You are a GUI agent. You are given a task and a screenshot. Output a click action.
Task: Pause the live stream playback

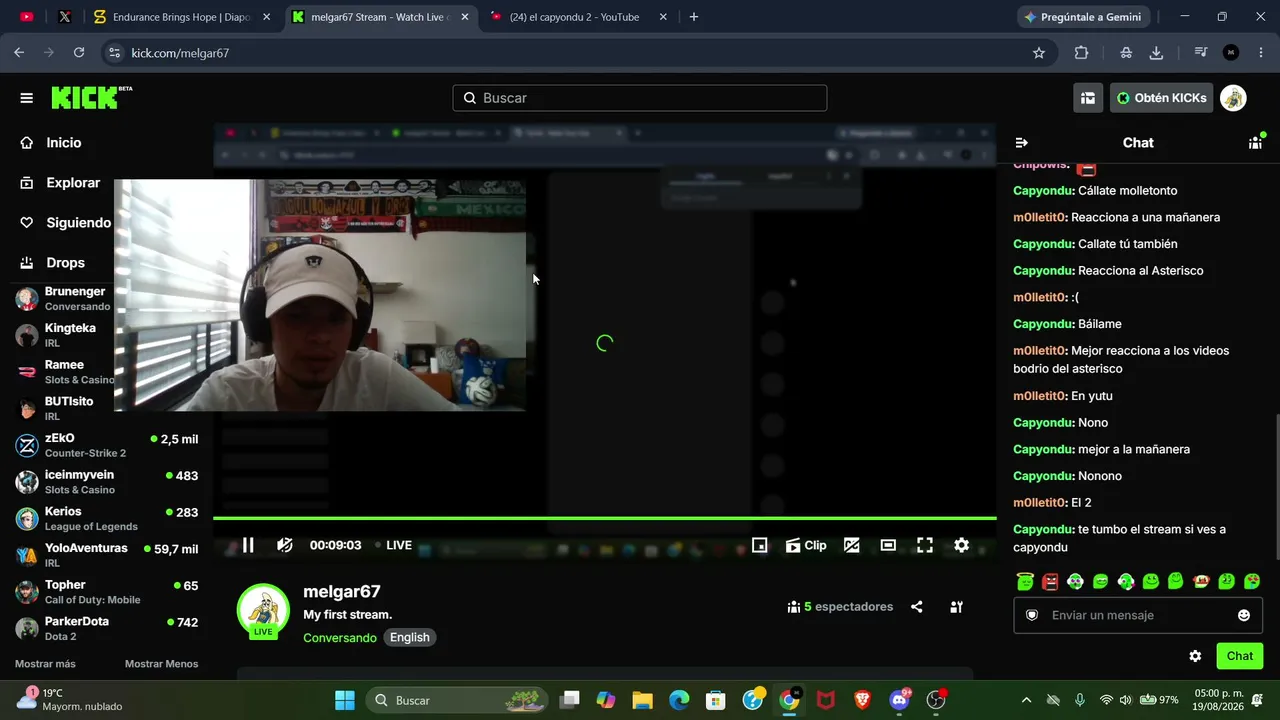[x=248, y=545]
